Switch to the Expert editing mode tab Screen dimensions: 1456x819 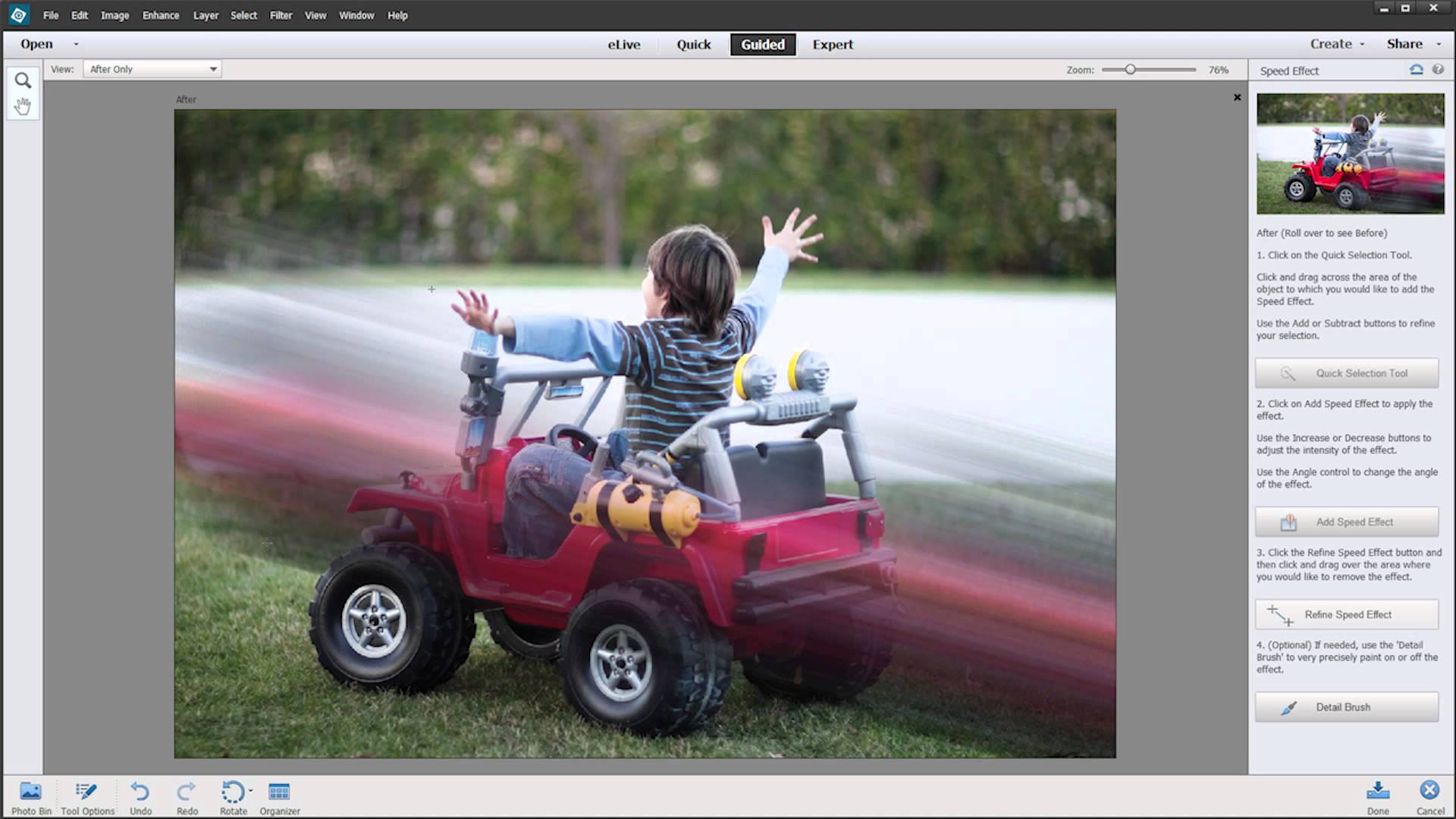point(832,44)
